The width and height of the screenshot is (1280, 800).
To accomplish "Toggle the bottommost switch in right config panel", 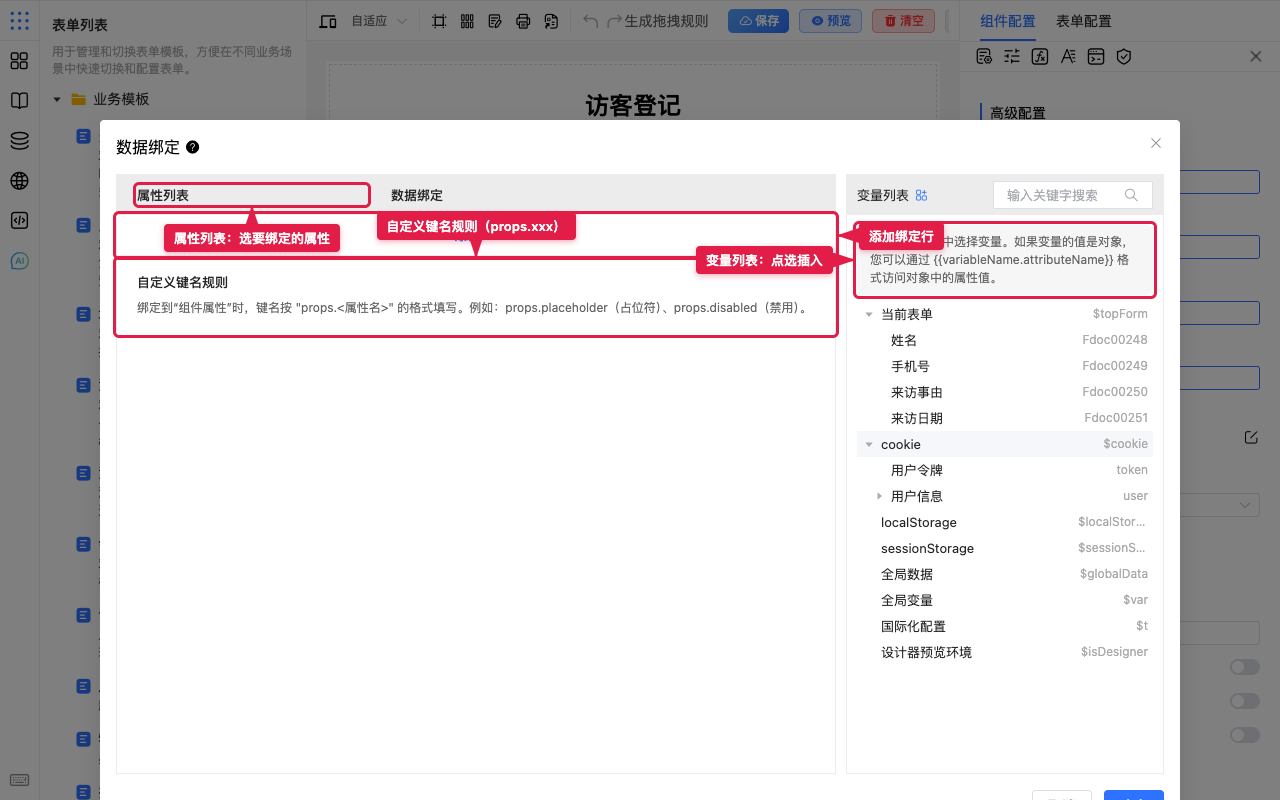I will tap(1245, 735).
